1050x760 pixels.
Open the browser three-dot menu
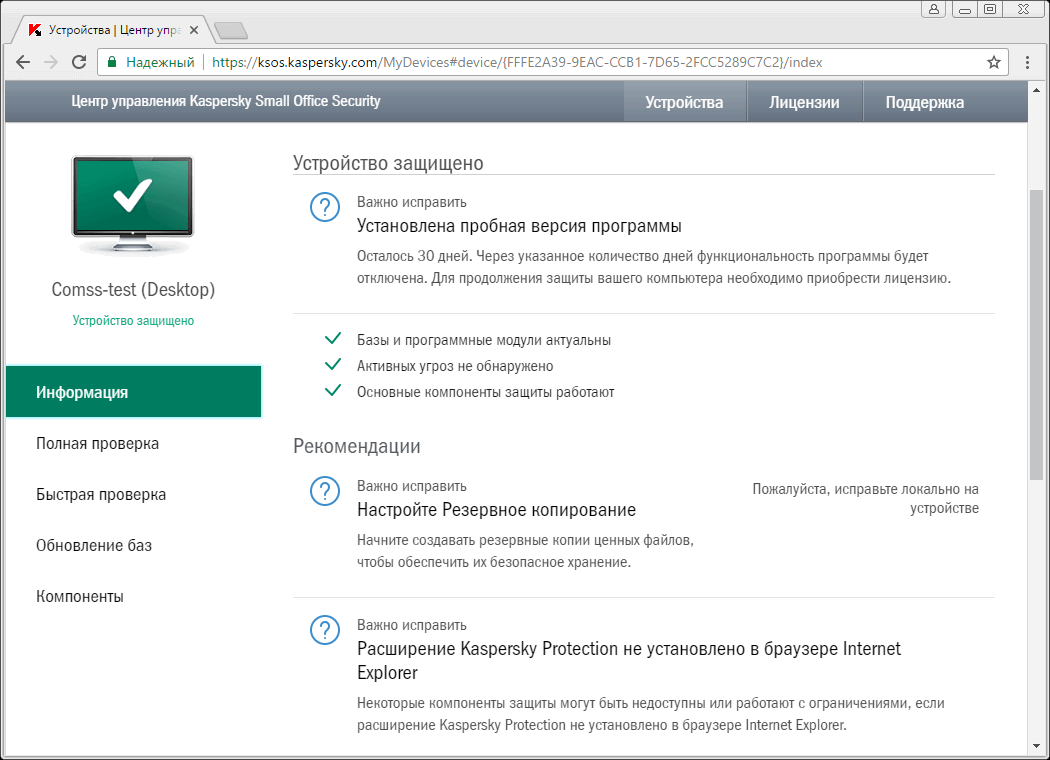click(x=1027, y=62)
